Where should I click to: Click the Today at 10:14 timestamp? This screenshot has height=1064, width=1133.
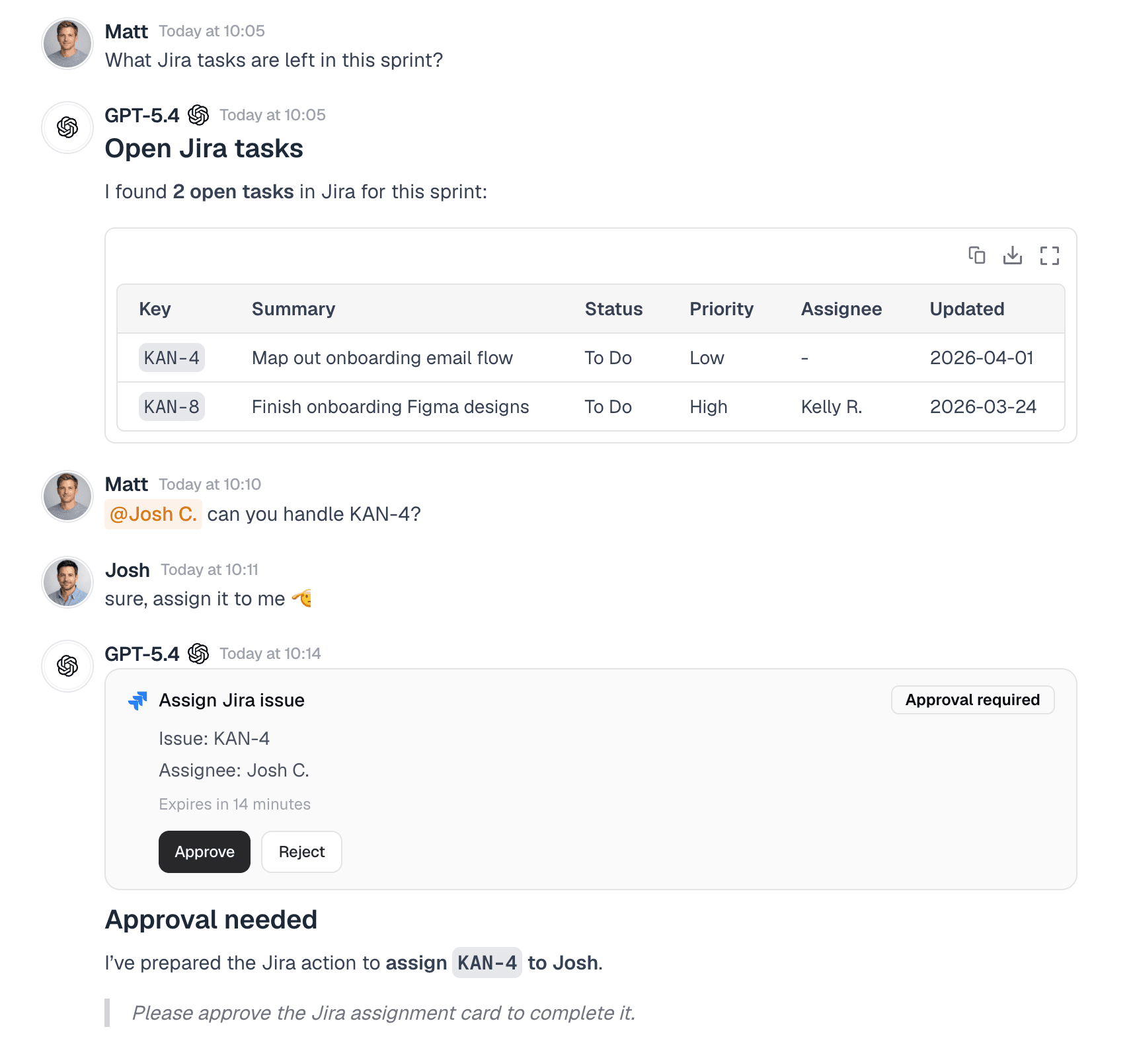click(x=269, y=653)
